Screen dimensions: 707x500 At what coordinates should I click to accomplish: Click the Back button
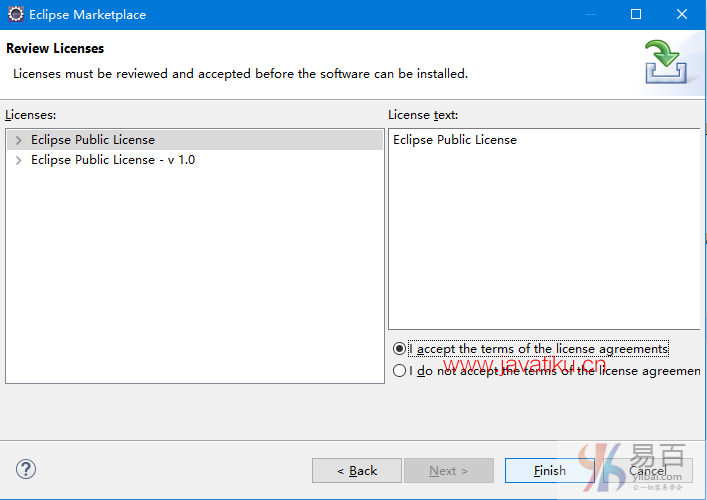tap(357, 471)
